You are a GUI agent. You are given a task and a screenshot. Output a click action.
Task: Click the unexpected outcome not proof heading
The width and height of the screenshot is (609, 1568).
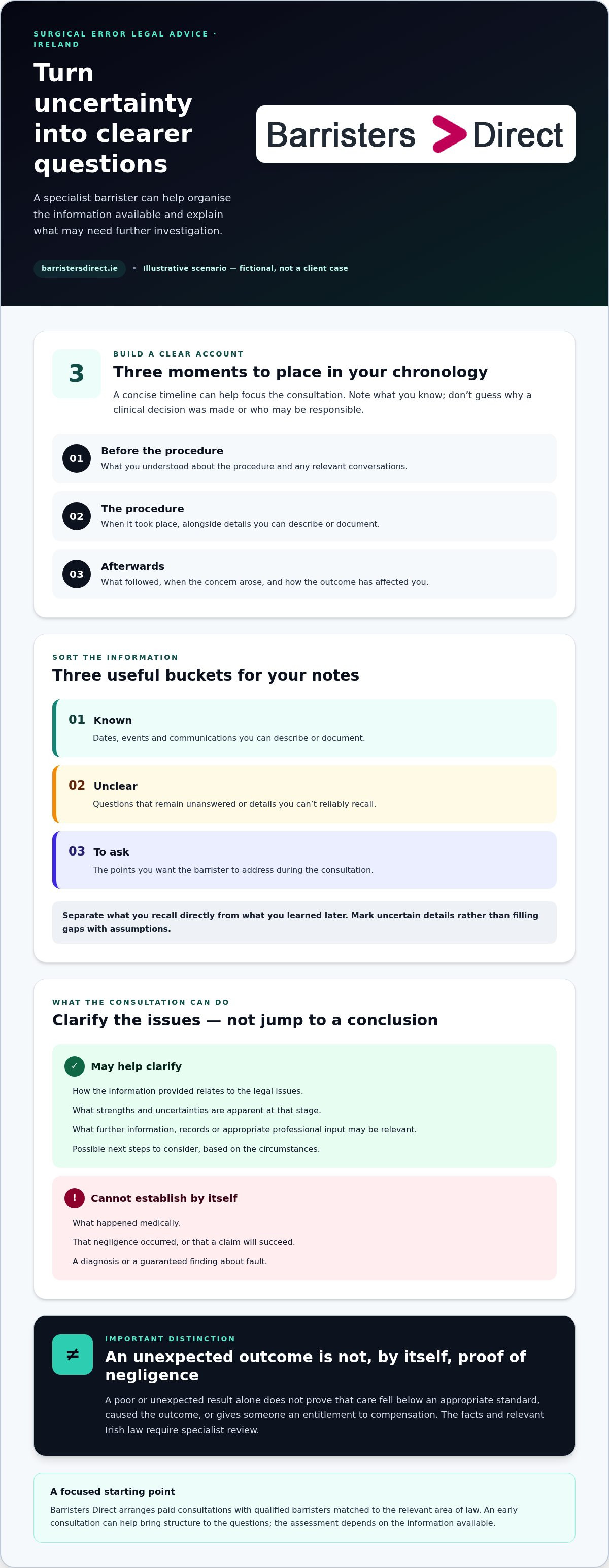coord(316,1365)
